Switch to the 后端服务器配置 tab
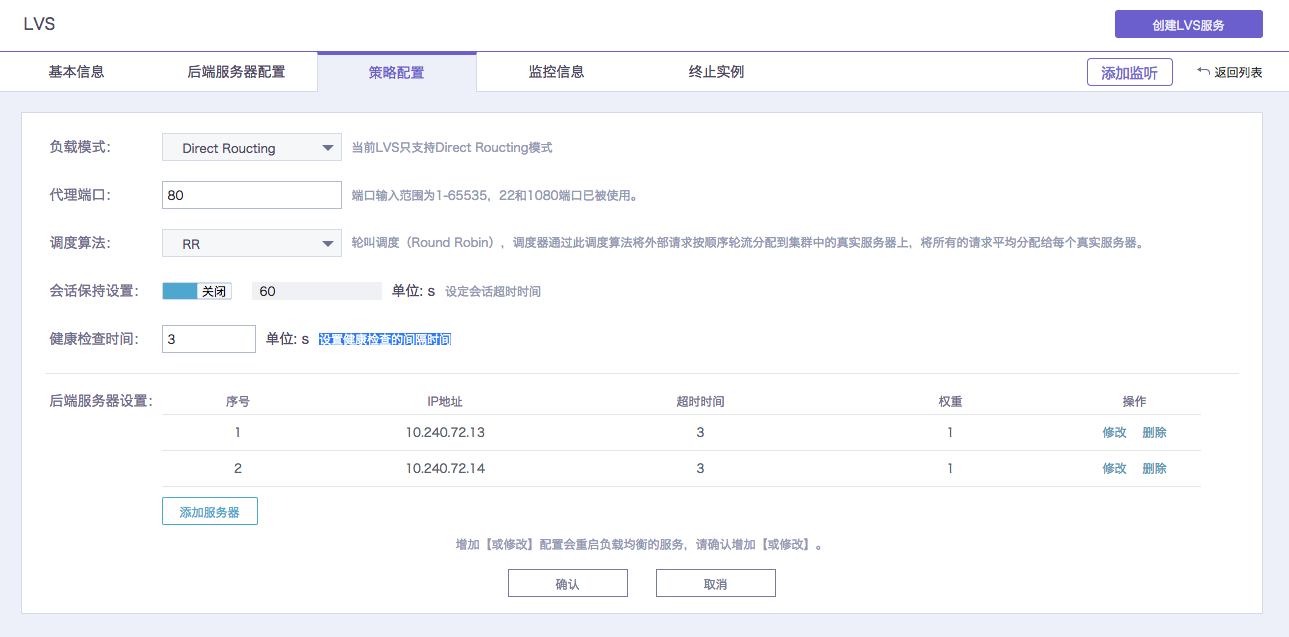The height and width of the screenshot is (637, 1289). [x=236, y=72]
